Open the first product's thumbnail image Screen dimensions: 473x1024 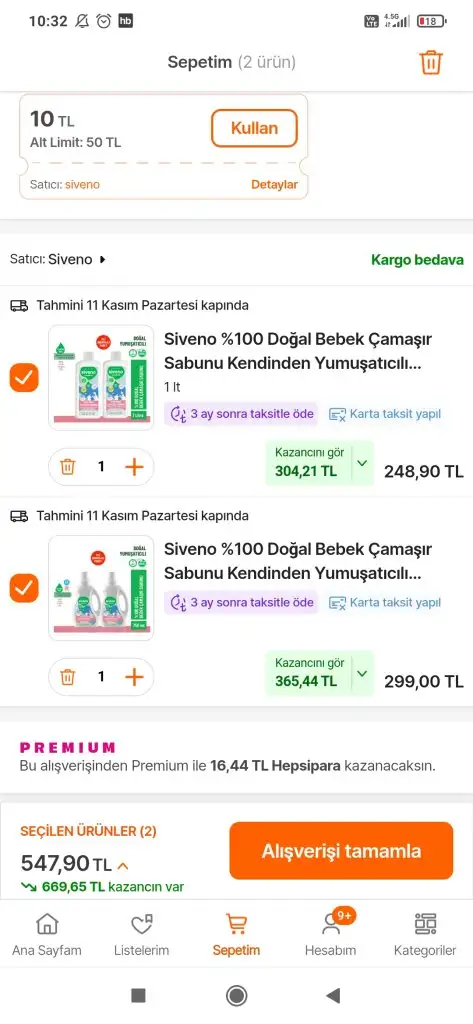point(101,377)
